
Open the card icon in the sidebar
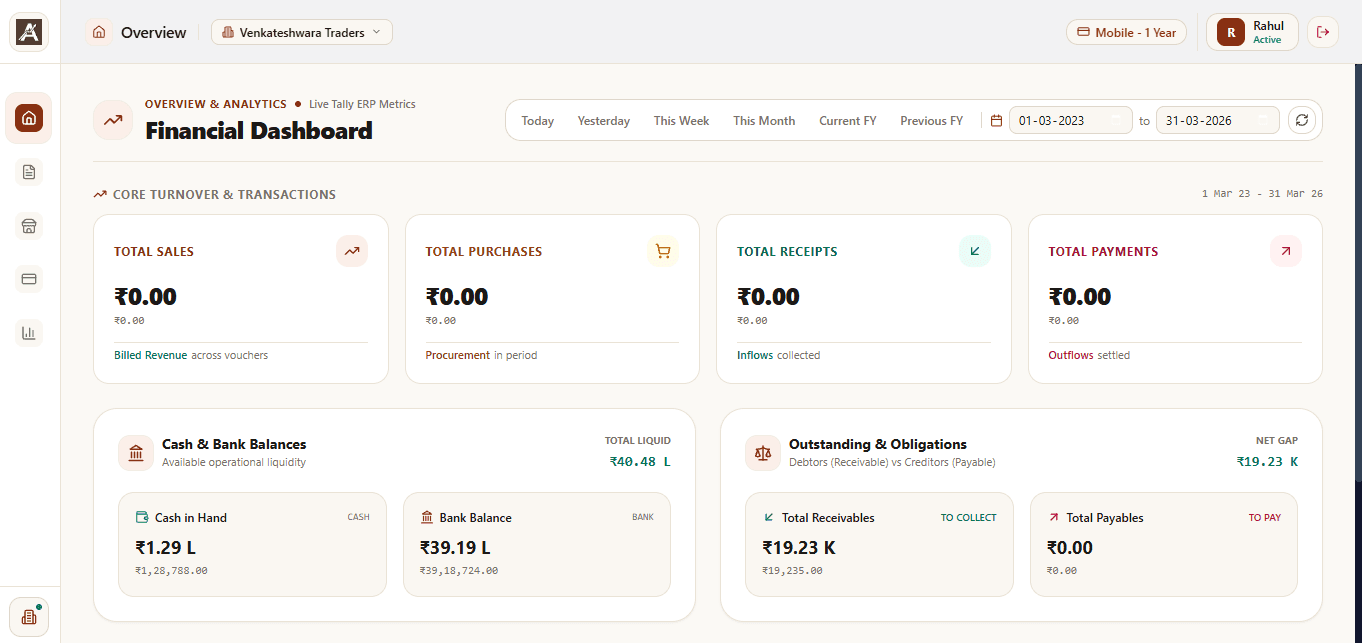coord(29,279)
